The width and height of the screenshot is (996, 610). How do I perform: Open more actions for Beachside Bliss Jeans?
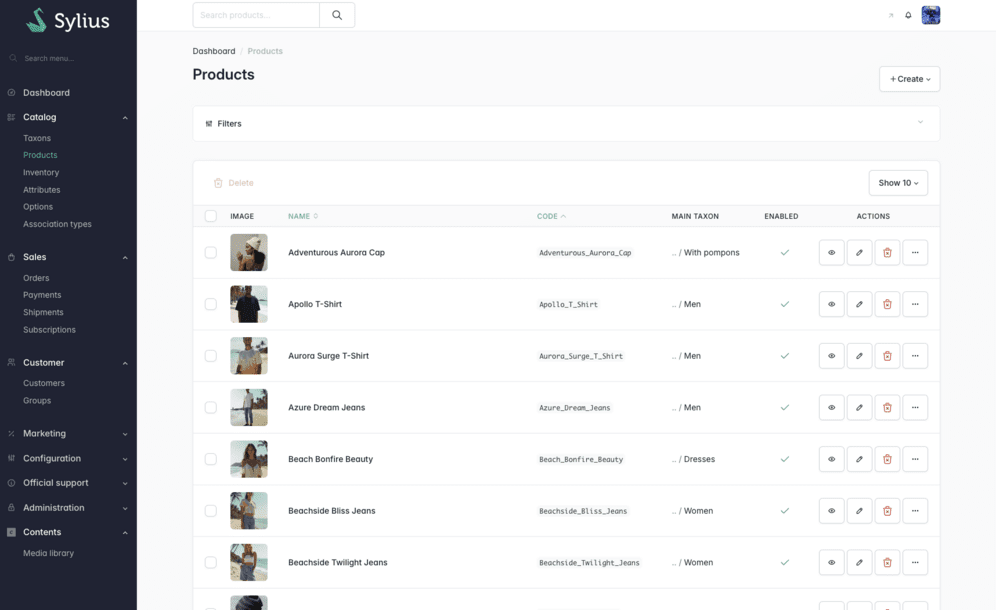(x=915, y=511)
